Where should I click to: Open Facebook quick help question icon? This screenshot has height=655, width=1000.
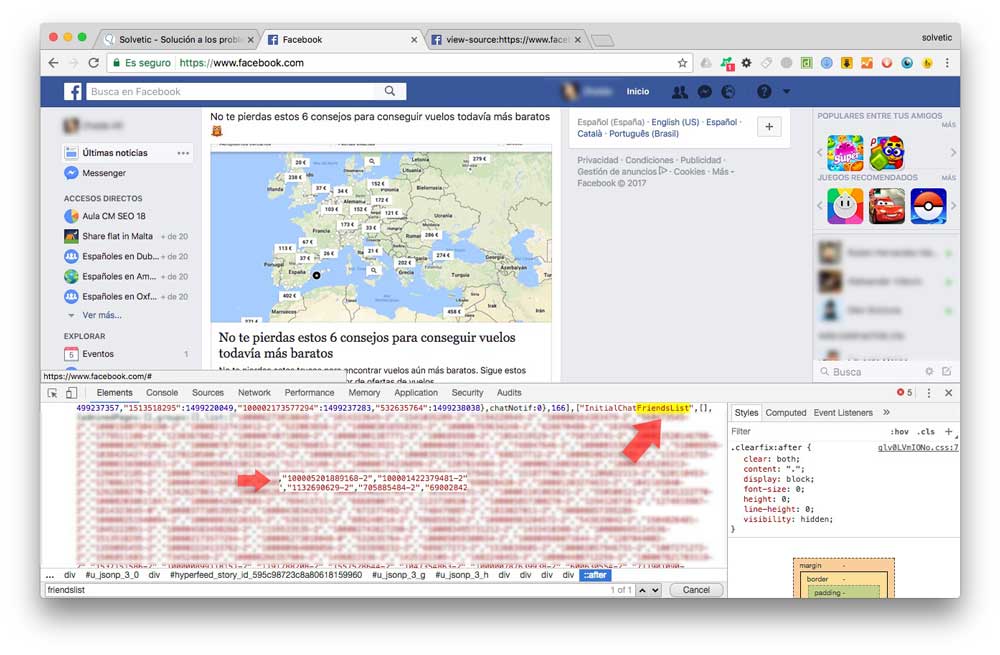click(x=764, y=92)
